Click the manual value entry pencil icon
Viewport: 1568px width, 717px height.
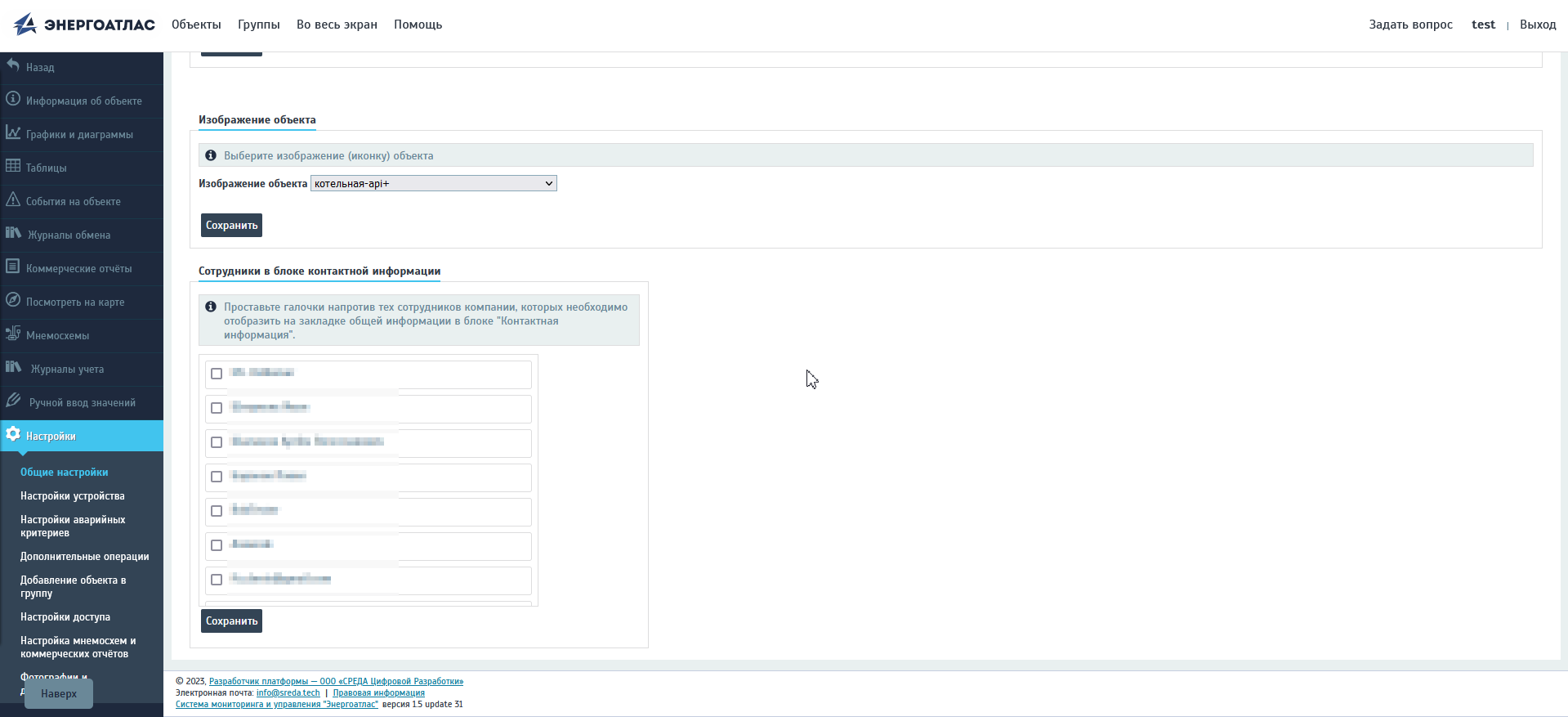[x=13, y=401]
